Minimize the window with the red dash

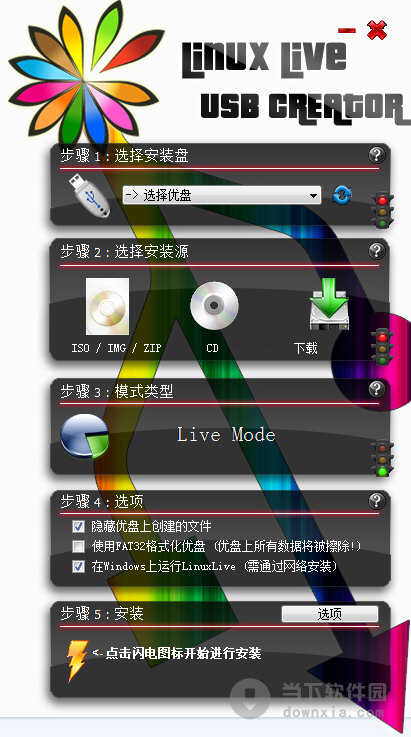[347, 31]
